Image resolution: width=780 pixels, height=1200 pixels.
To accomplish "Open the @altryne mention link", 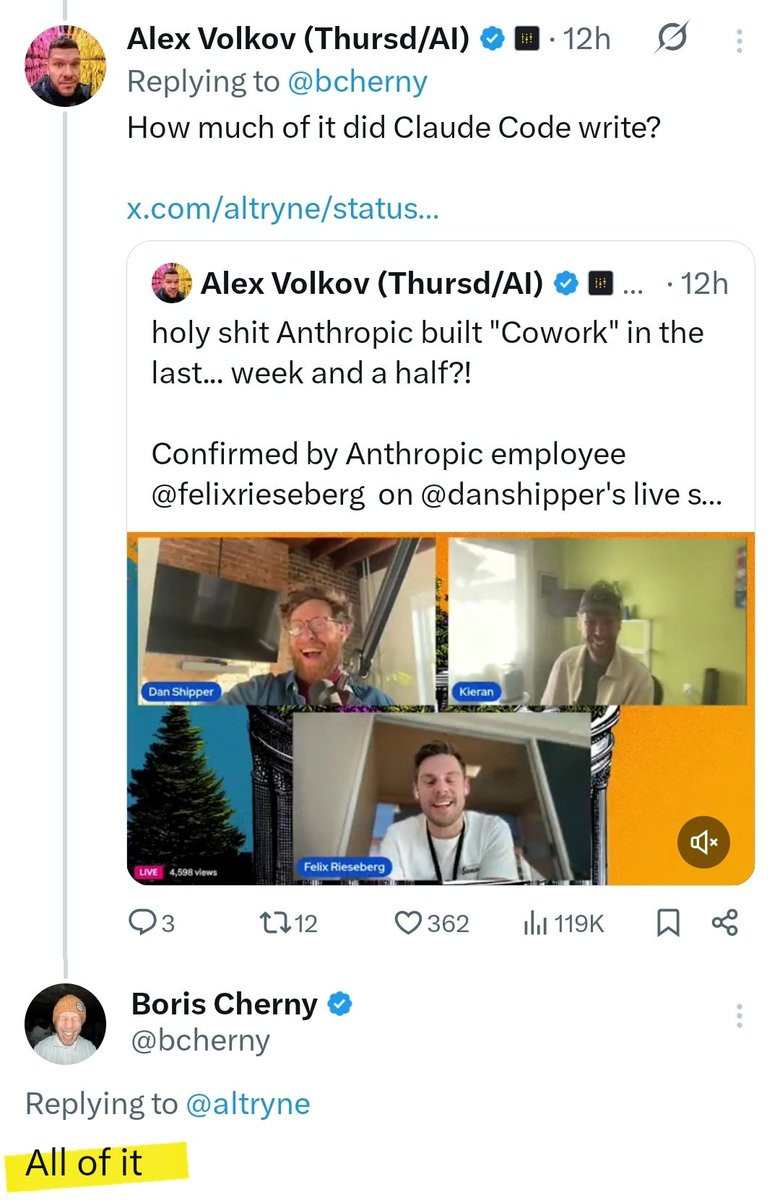I will (247, 1104).
